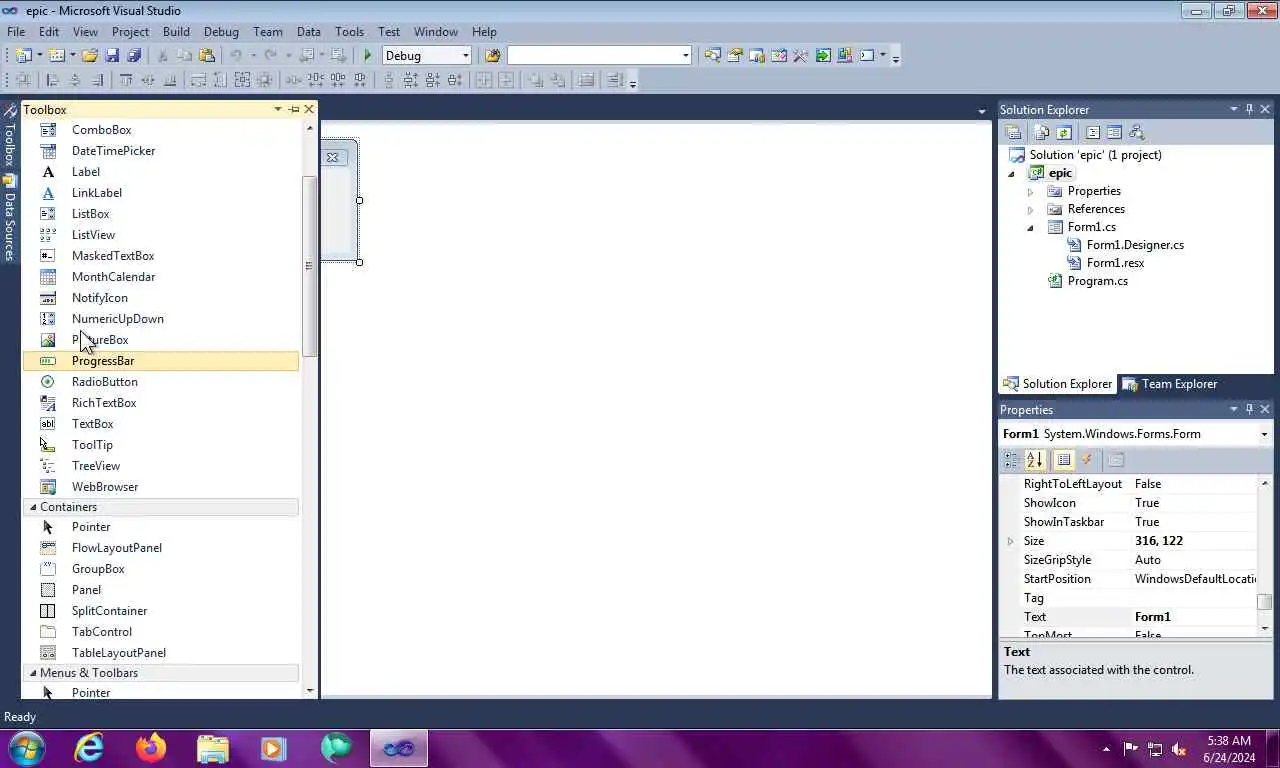Switch to the Team Explorer tab
The height and width of the screenshot is (768, 1280).
coord(1169,384)
